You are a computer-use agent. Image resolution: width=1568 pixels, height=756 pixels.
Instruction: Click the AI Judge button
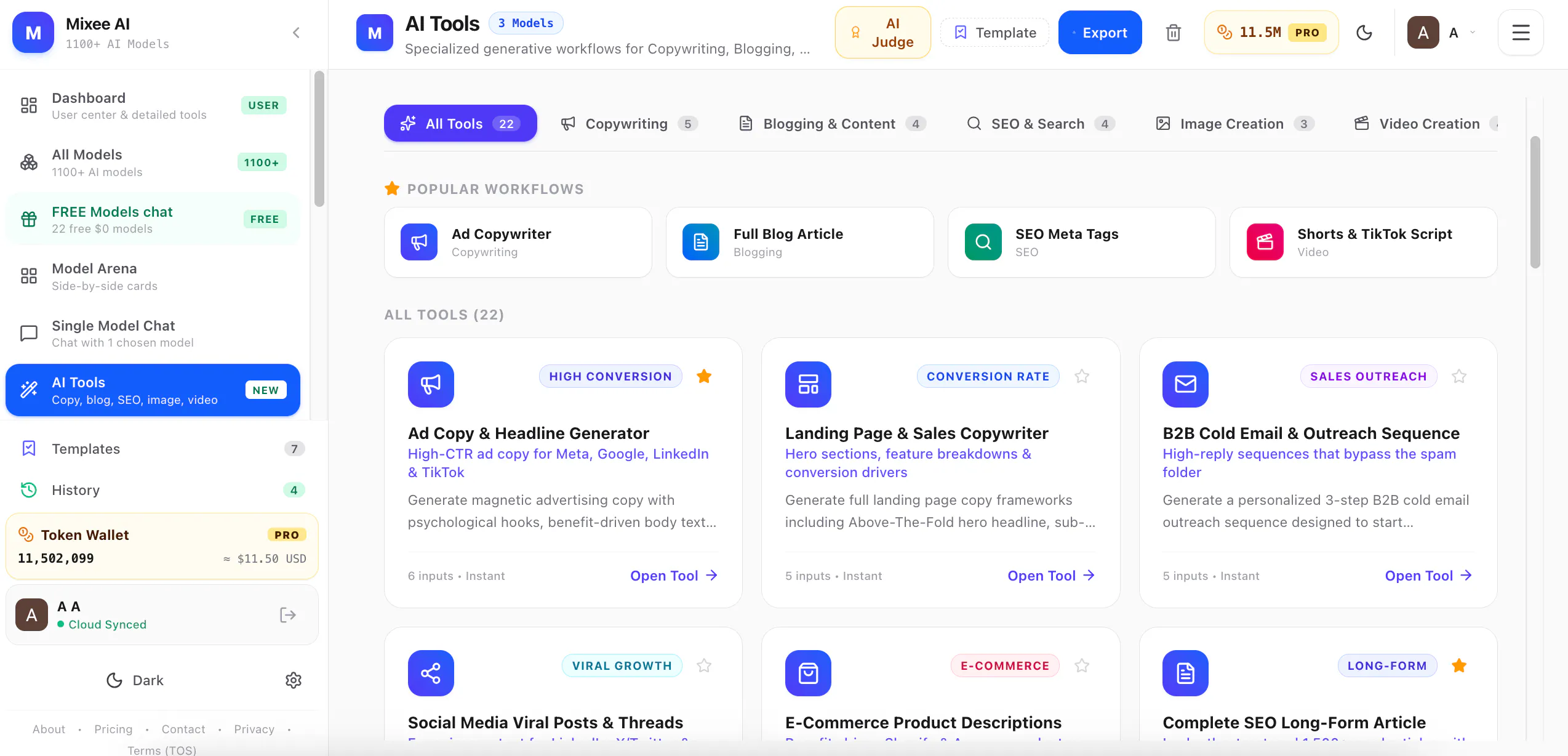(x=882, y=33)
